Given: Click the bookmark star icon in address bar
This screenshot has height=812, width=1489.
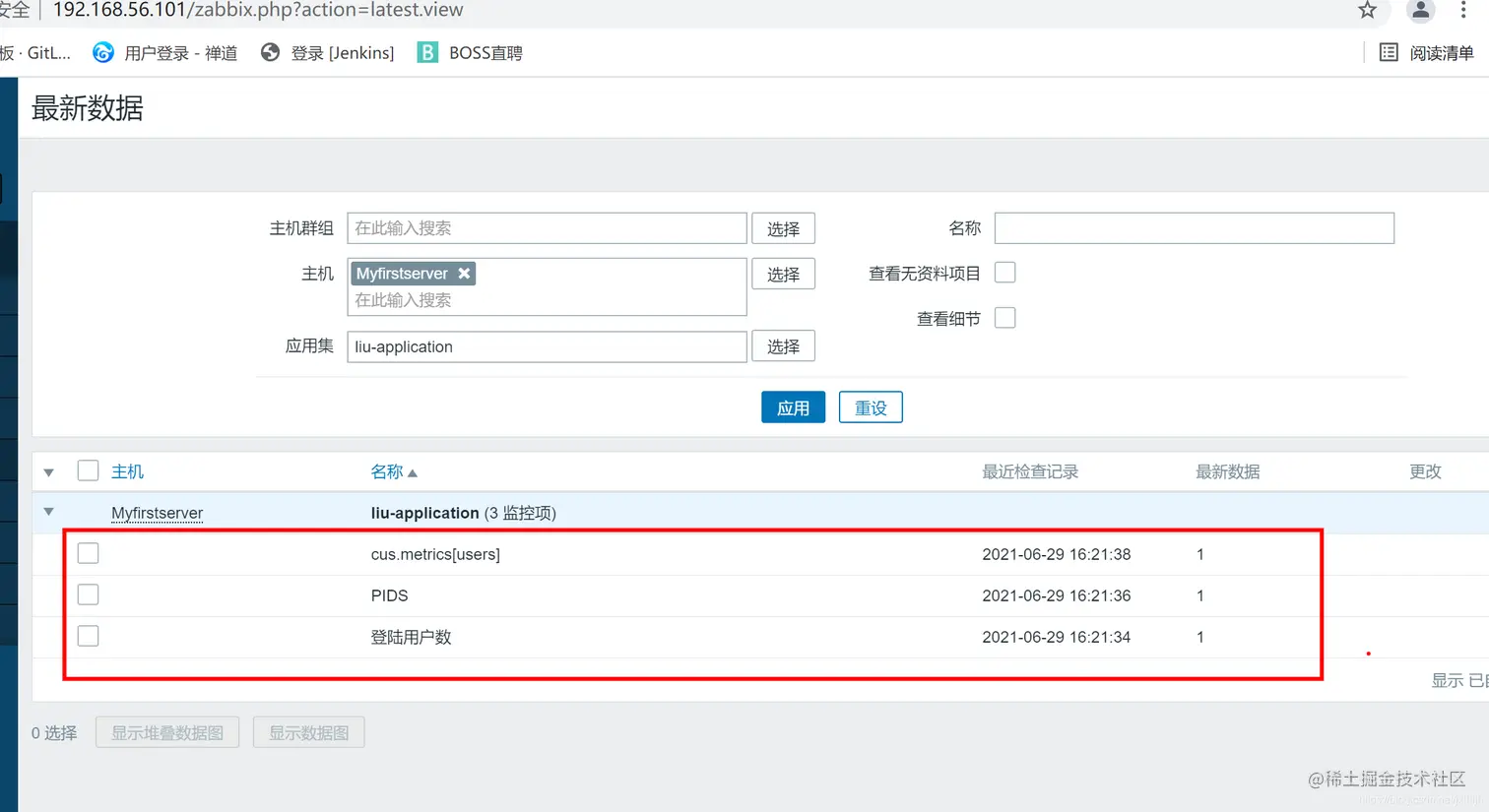Looking at the screenshot, I should pos(1367,11).
